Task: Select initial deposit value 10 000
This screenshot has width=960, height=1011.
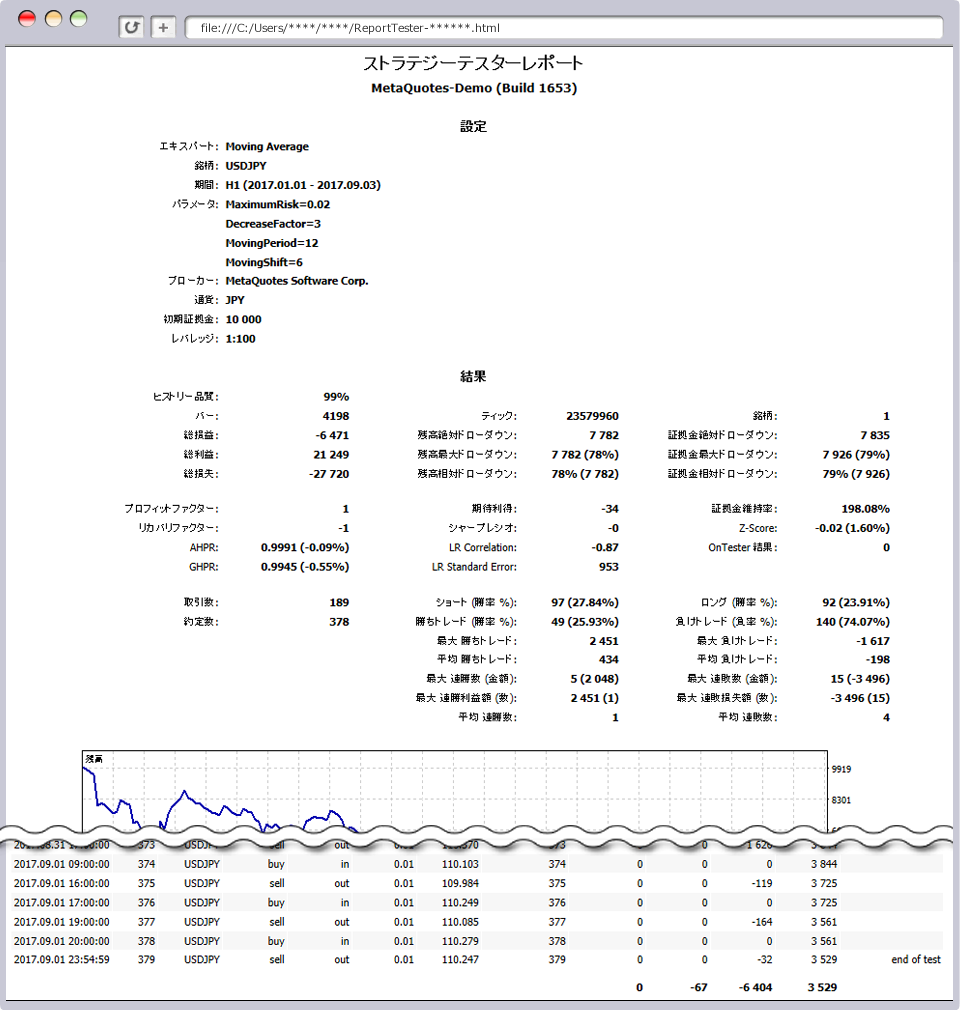Action: pyautogui.click(x=244, y=319)
